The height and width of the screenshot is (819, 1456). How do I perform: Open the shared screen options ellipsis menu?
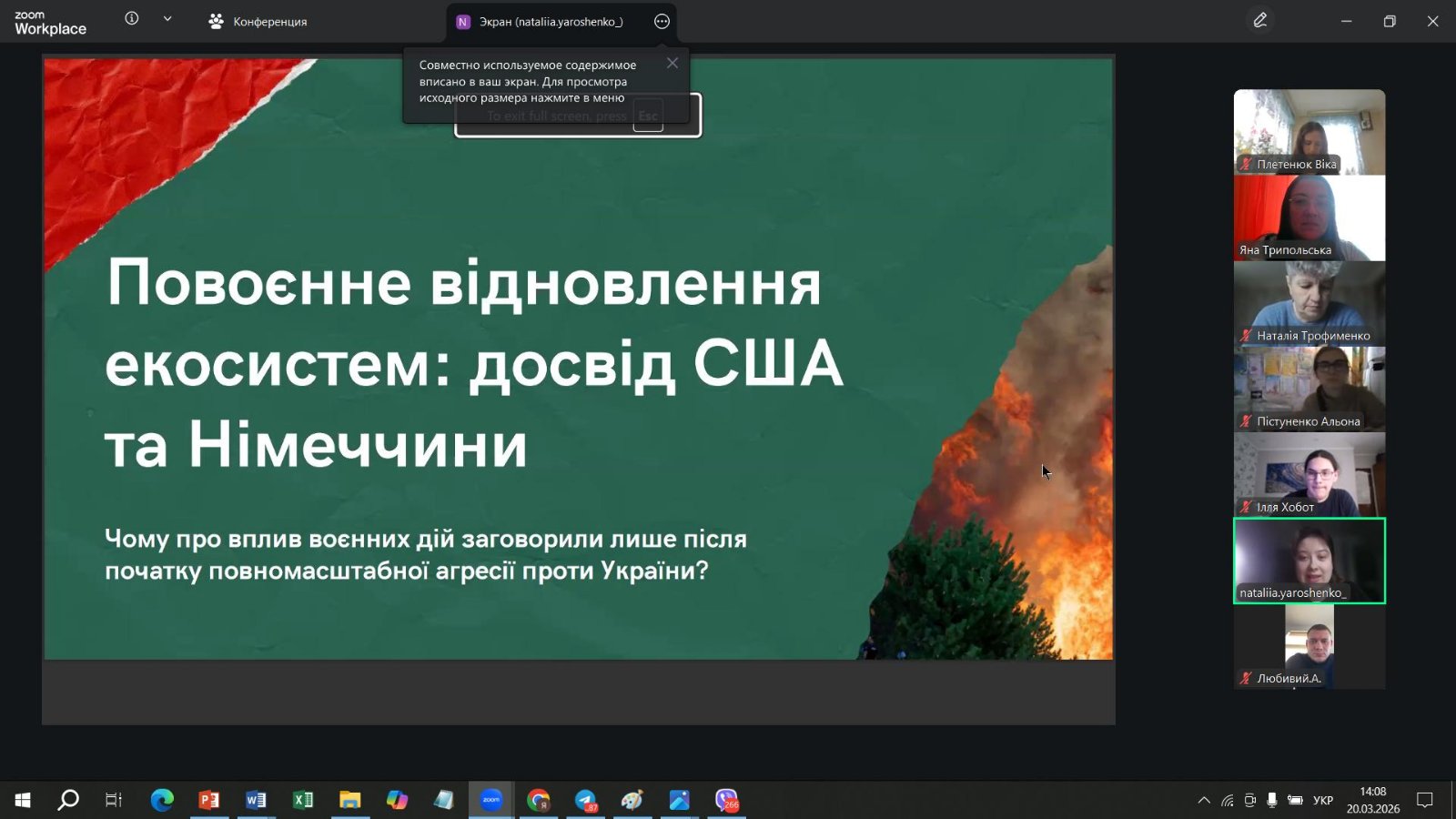[x=662, y=22]
